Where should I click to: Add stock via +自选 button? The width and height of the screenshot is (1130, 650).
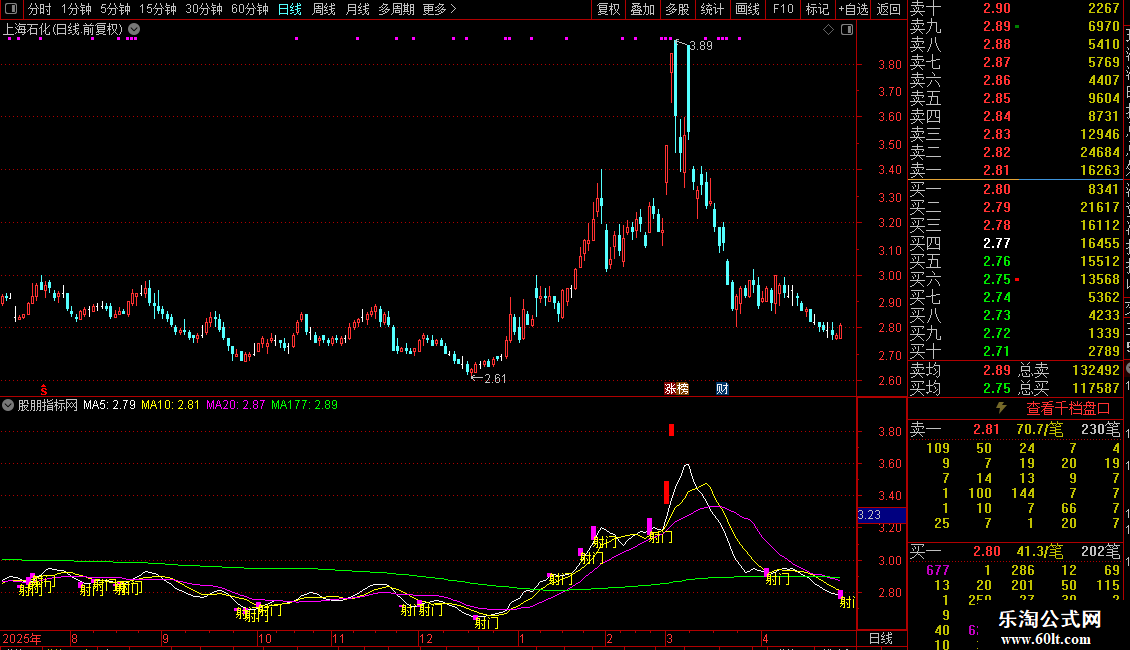coord(854,9)
